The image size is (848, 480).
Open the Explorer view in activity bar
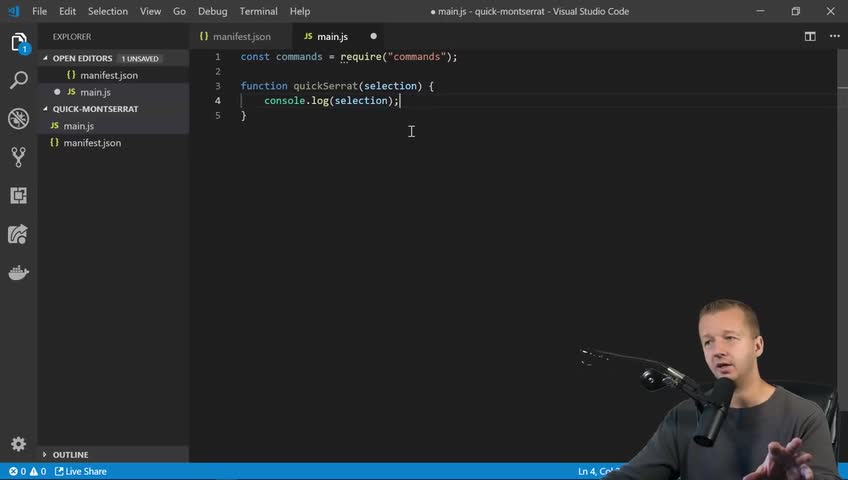(x=18, y=42)
